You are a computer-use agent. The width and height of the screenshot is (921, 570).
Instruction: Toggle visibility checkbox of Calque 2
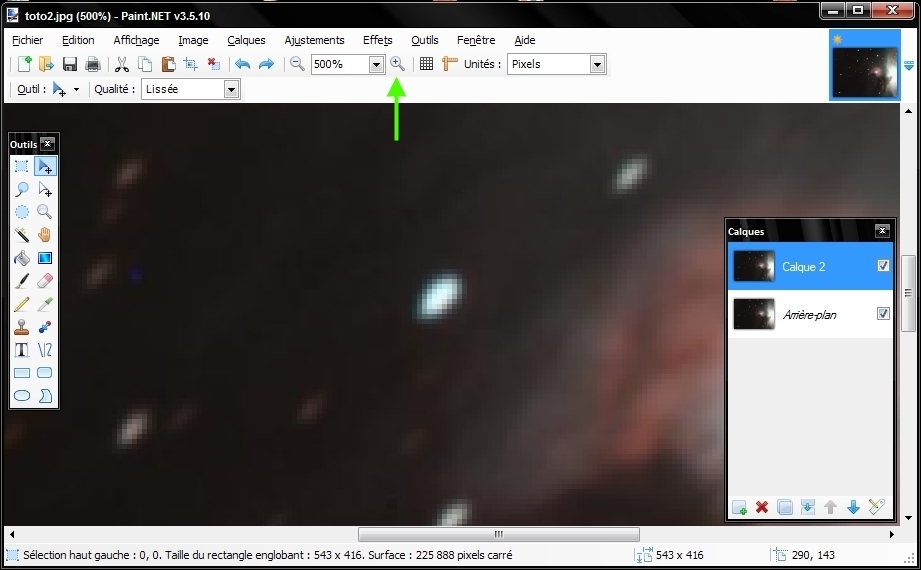[883, 266]
